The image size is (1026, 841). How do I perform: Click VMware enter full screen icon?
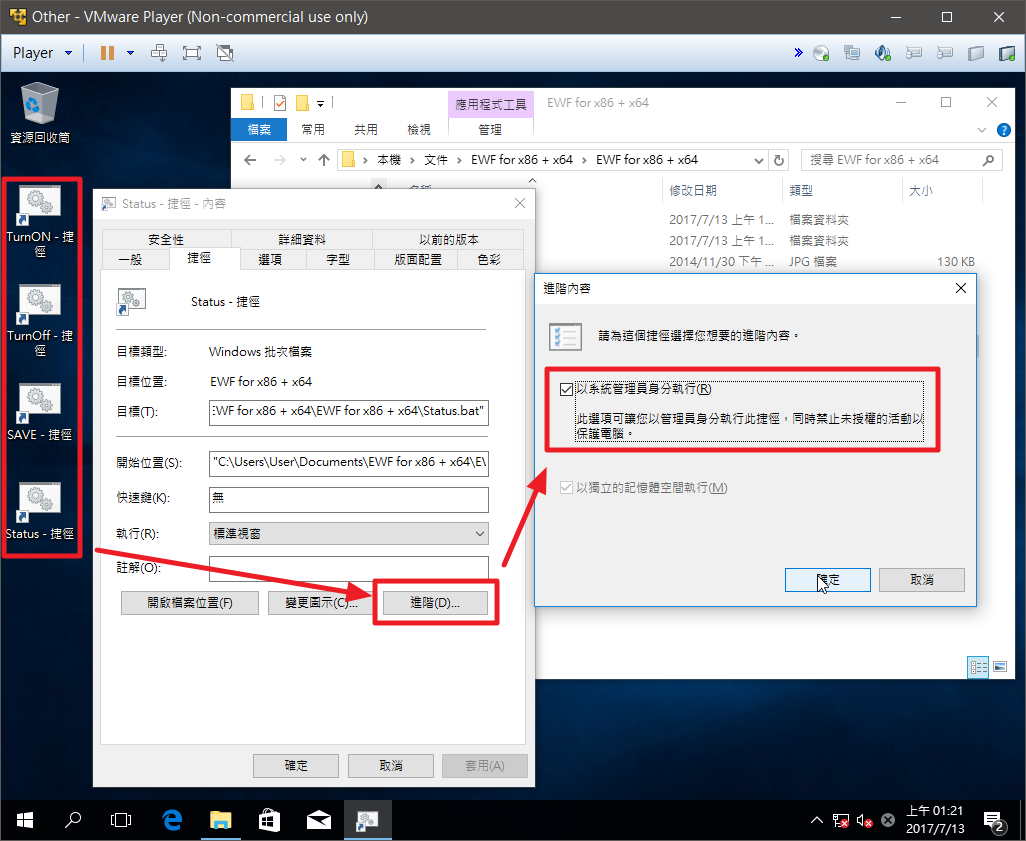coord(192,53)
